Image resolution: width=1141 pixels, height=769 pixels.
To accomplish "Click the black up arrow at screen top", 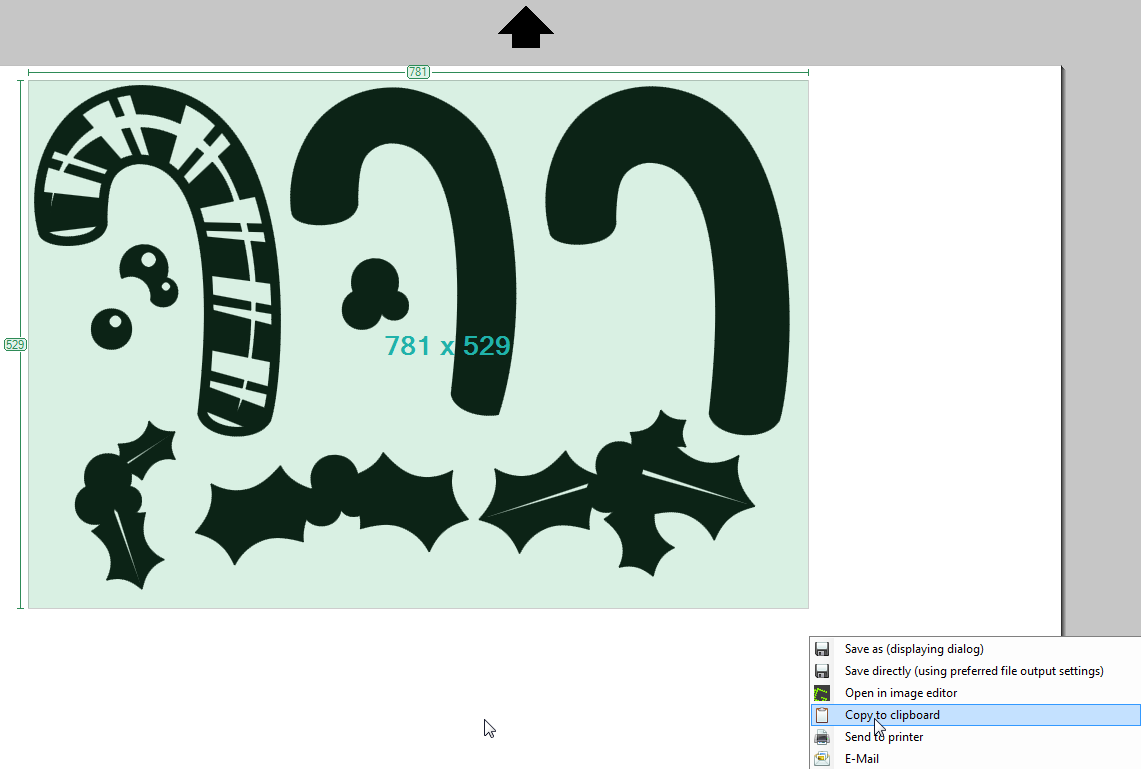I will (x=525, y=27).
